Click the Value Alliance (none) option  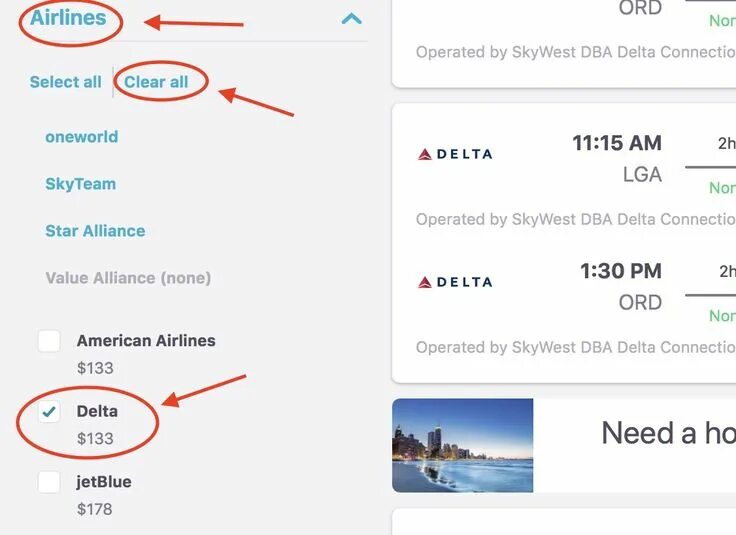pyautogui.click(x=128, y=278)
